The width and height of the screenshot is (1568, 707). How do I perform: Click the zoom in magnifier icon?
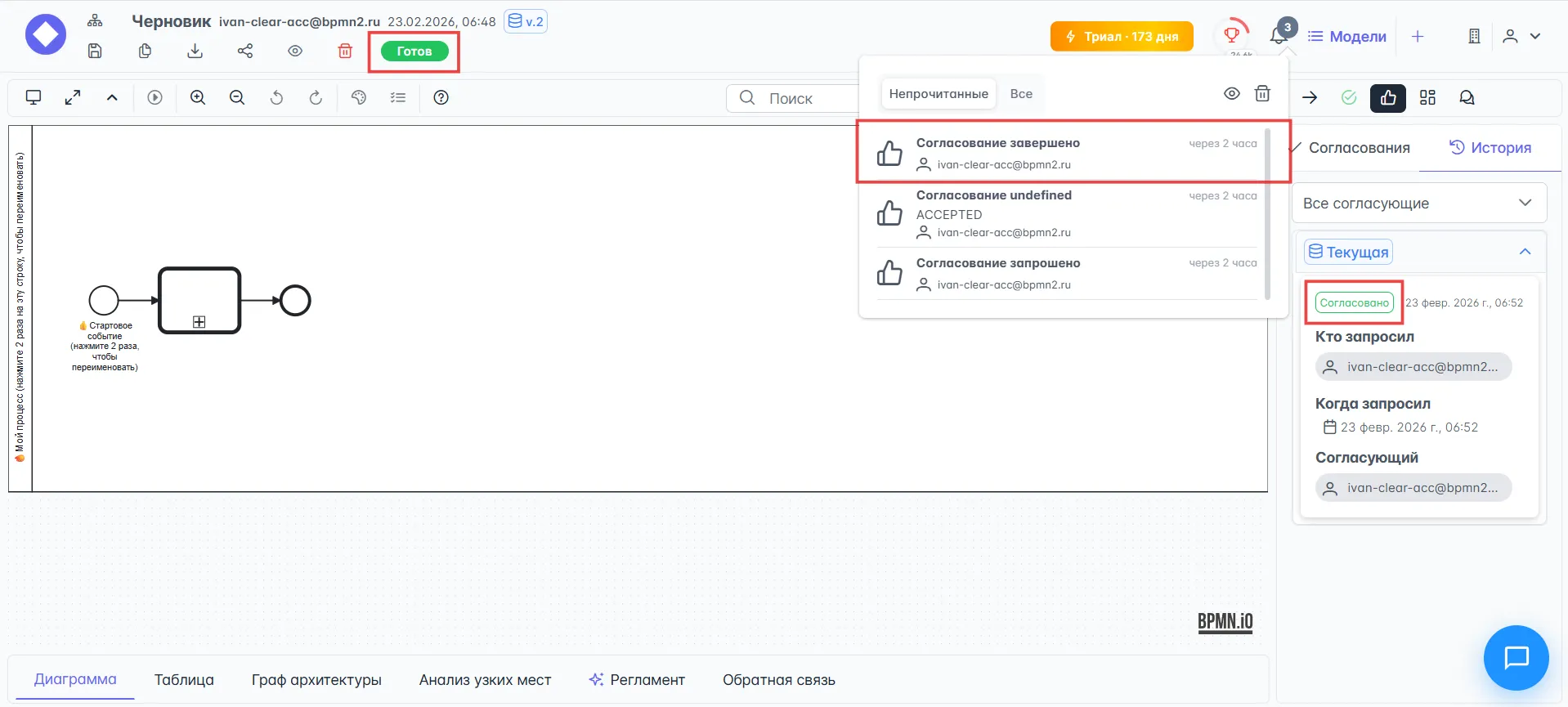(x=198, y=97)
